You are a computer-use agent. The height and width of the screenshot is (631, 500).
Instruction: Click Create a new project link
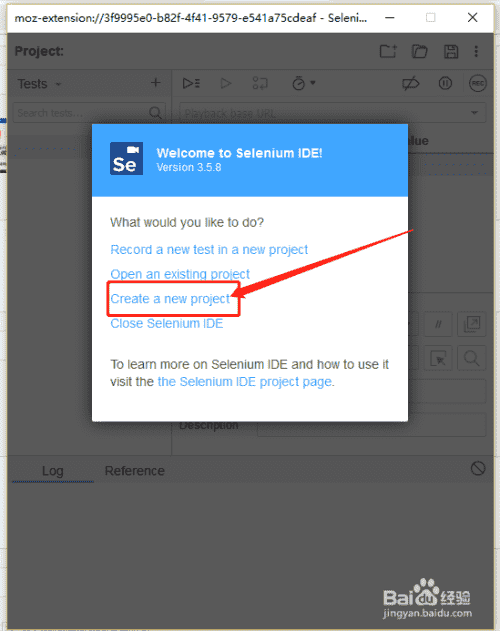coord(170,299)
